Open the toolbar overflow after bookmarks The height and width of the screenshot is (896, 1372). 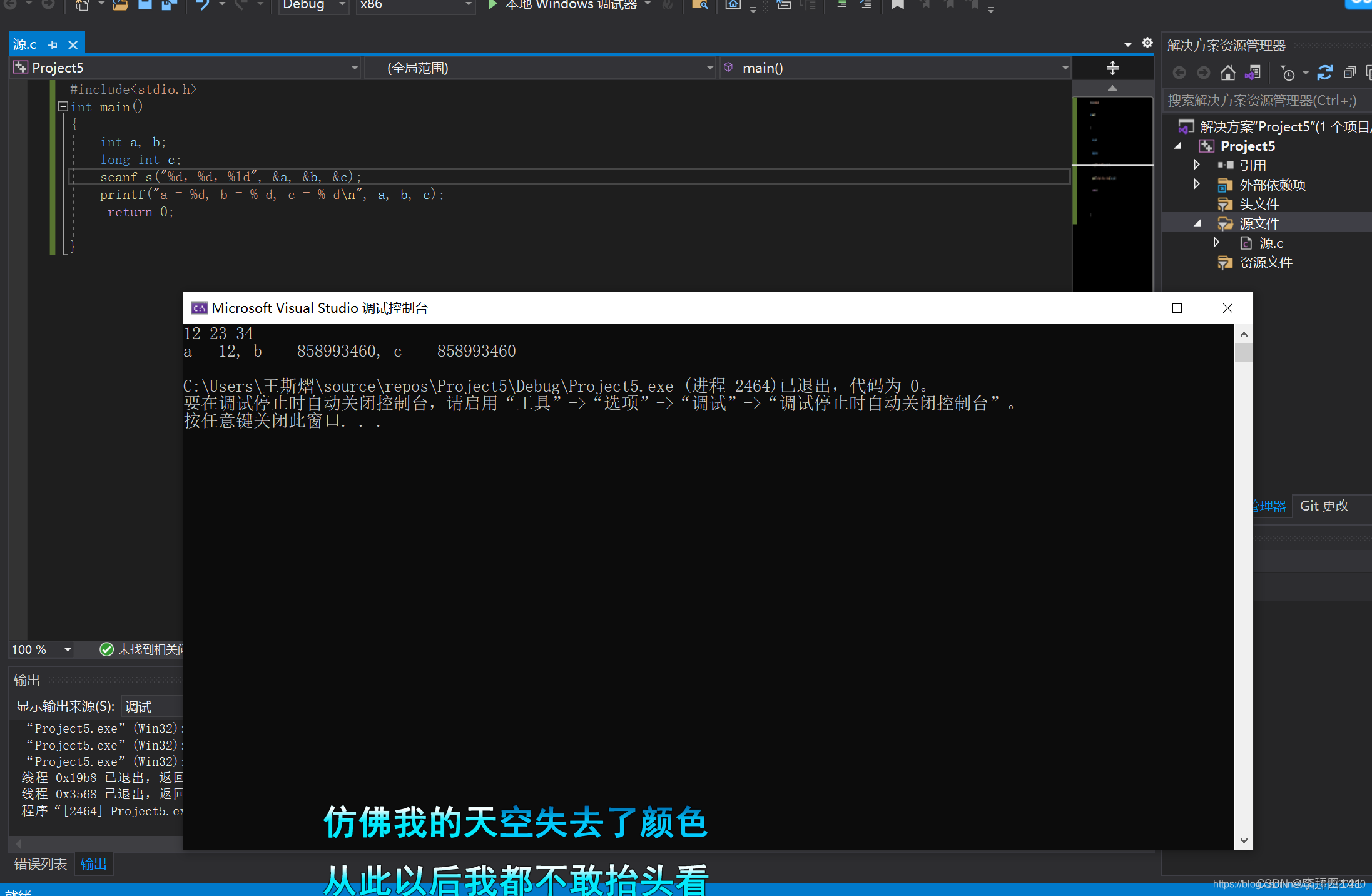(991, 9)
